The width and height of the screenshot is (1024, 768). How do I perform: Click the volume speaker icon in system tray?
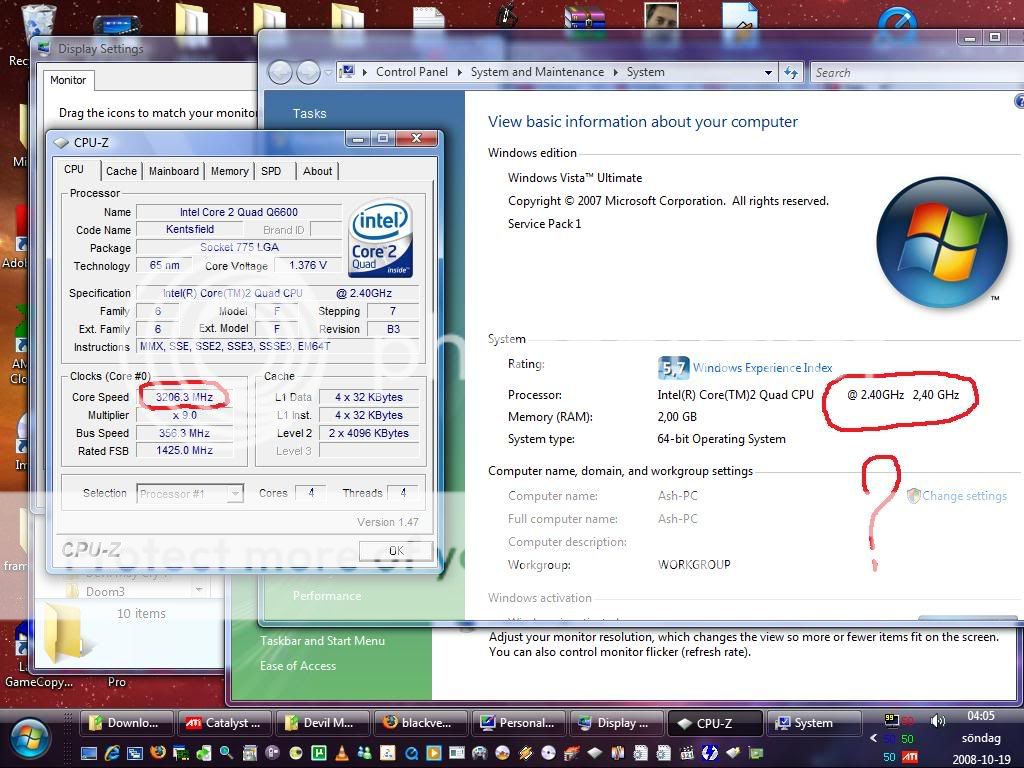point(937,721)
